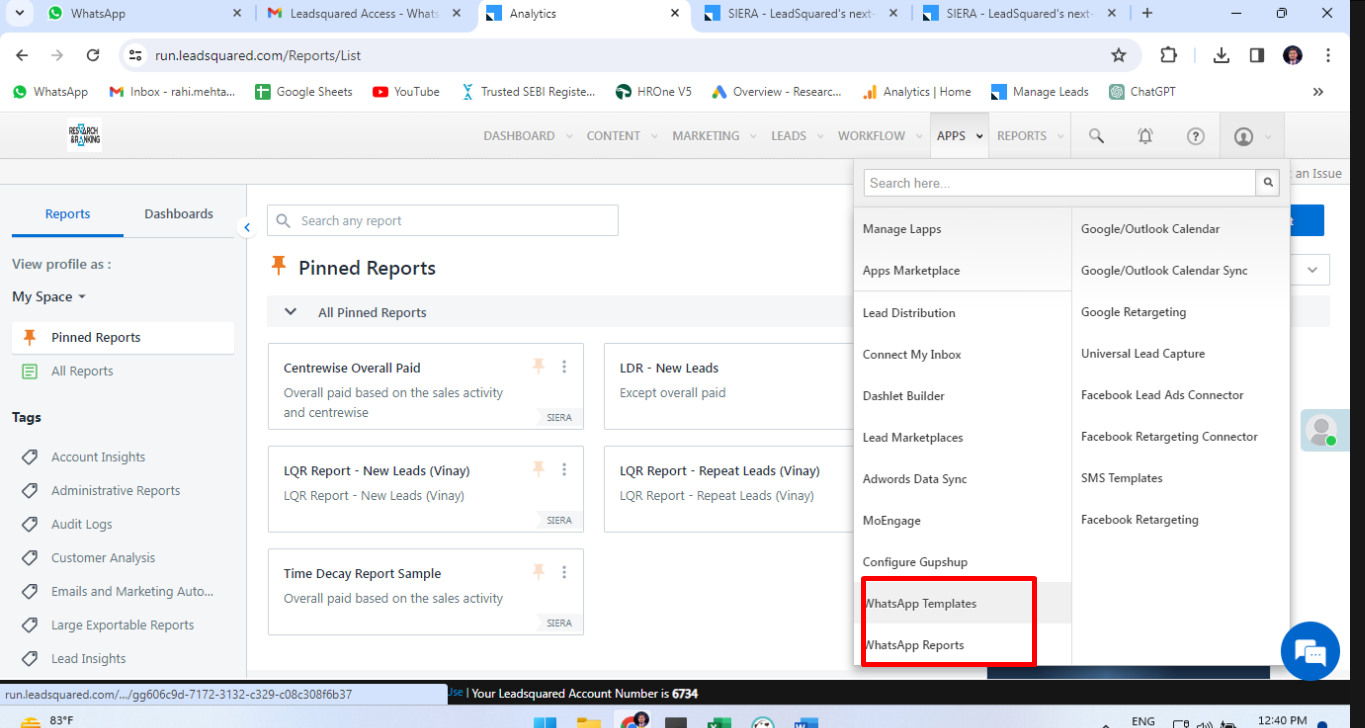
Task: Reload the current page
Action: tap(93, 55)
